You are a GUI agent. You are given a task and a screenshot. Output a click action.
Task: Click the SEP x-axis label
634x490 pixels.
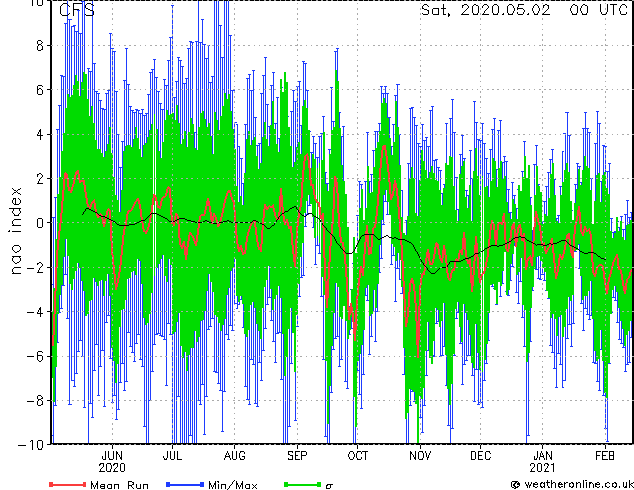297,456
